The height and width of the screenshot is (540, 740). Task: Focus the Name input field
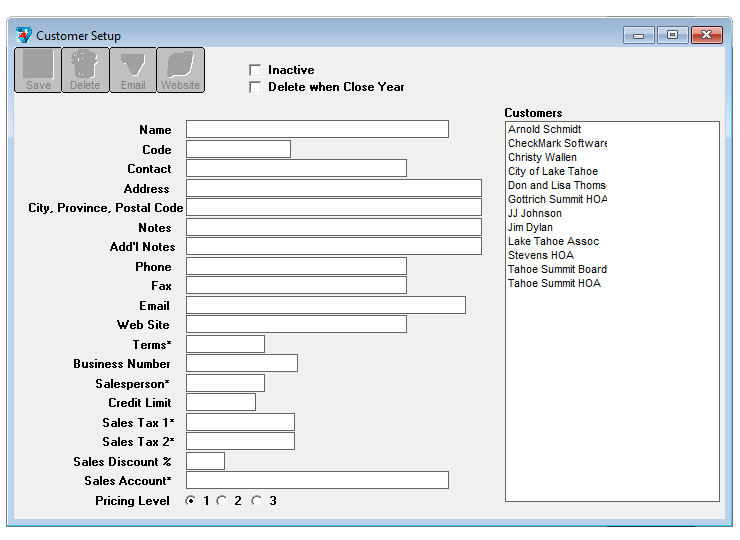pos(317,129)
